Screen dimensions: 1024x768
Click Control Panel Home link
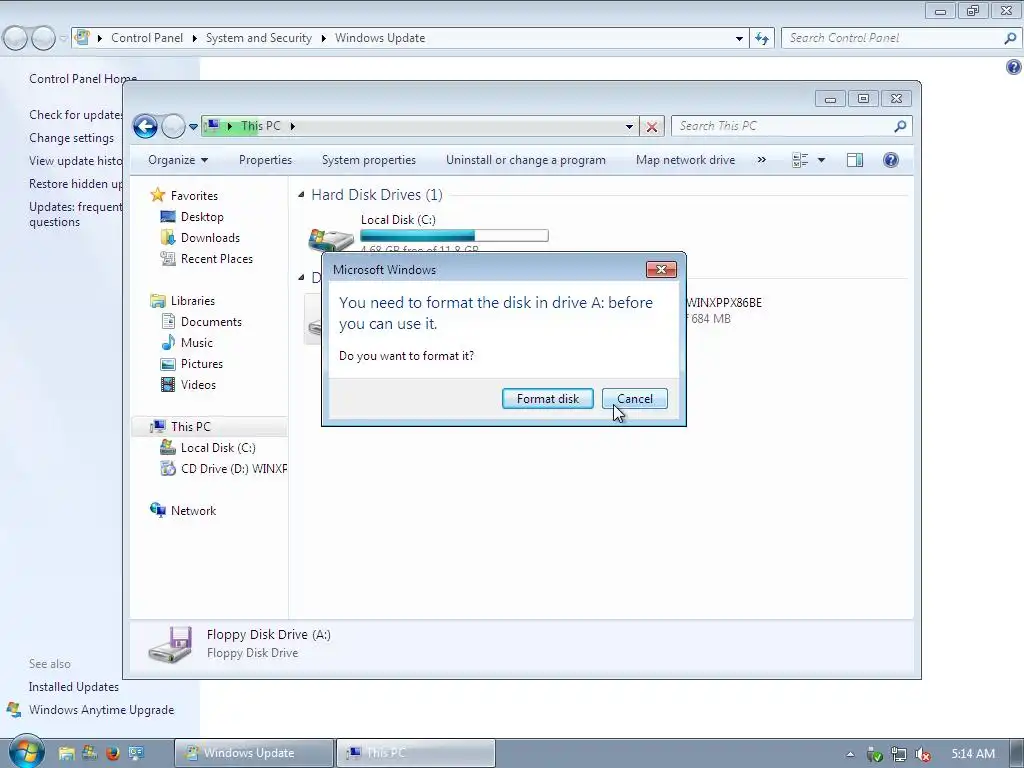coord(83,78)
